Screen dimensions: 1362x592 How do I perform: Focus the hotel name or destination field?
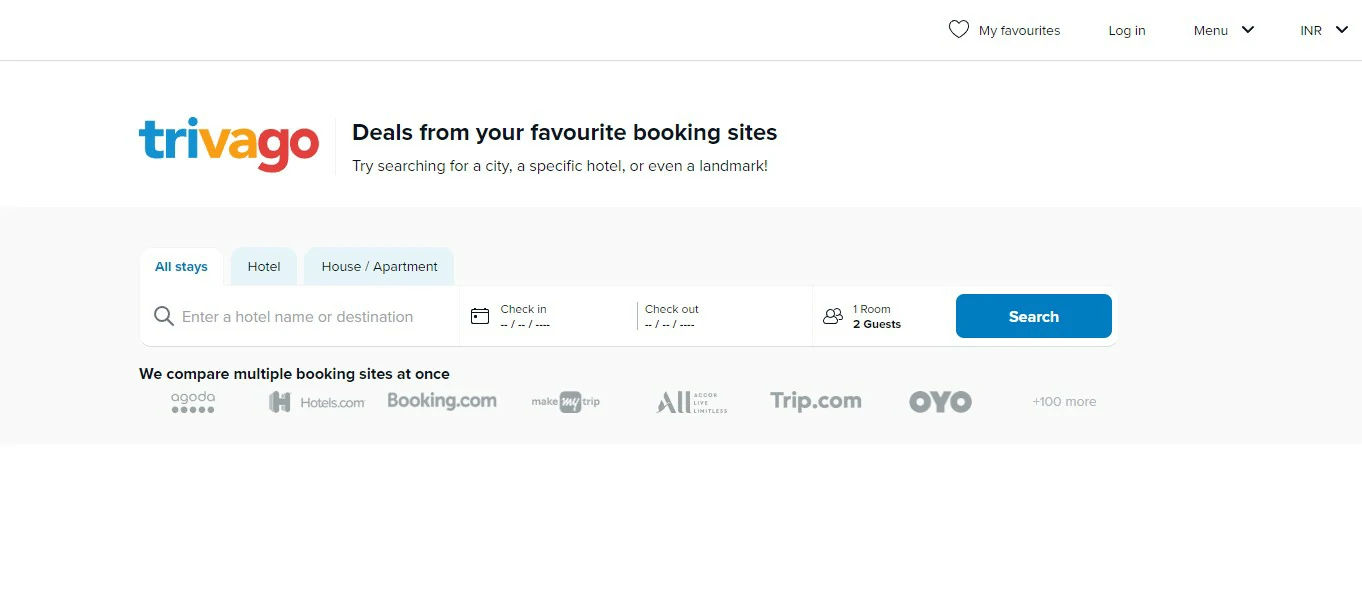click(300, 317)
